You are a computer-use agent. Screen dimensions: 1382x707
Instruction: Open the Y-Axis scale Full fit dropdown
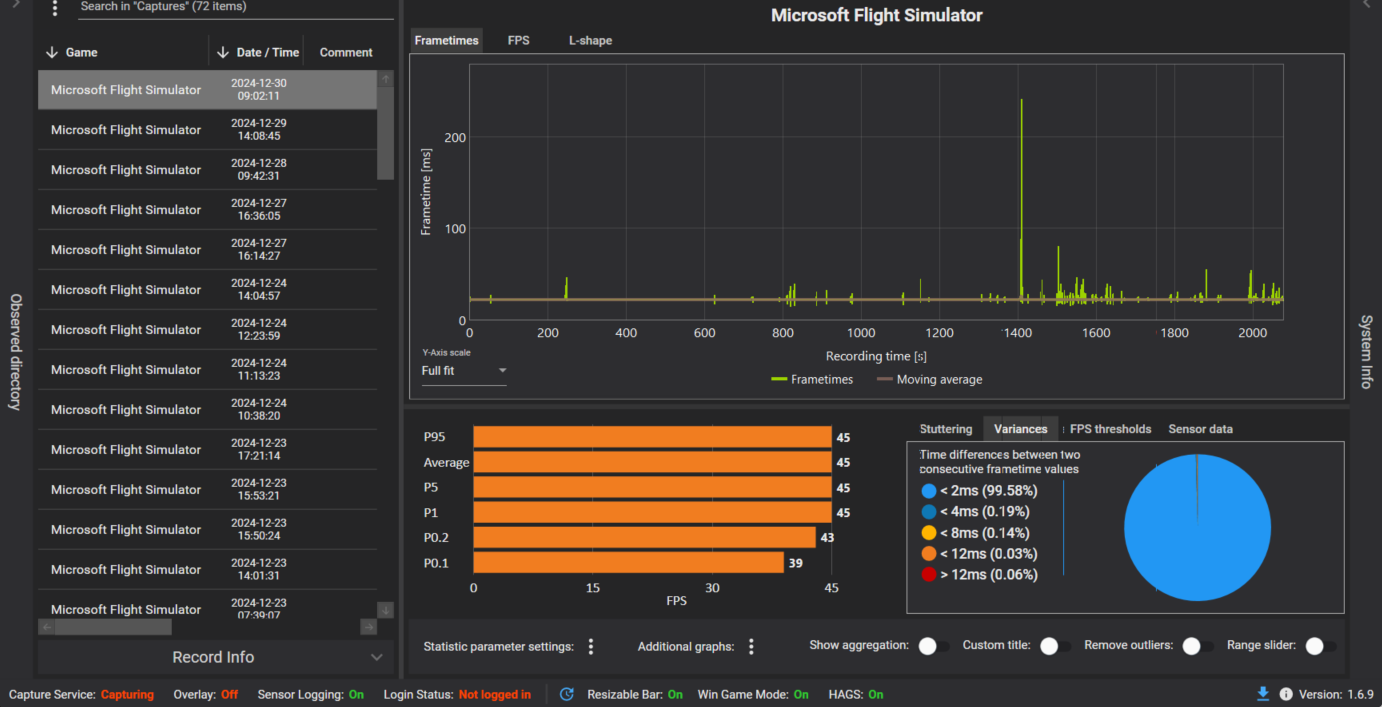[464, 371]
